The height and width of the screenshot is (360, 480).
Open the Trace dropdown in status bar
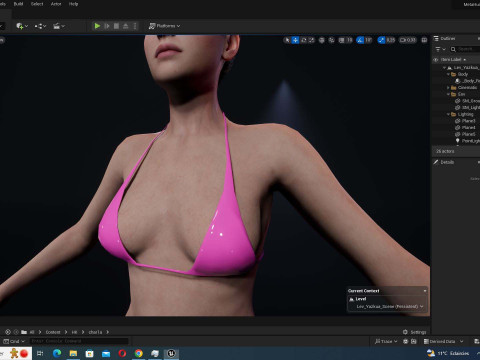386,341
